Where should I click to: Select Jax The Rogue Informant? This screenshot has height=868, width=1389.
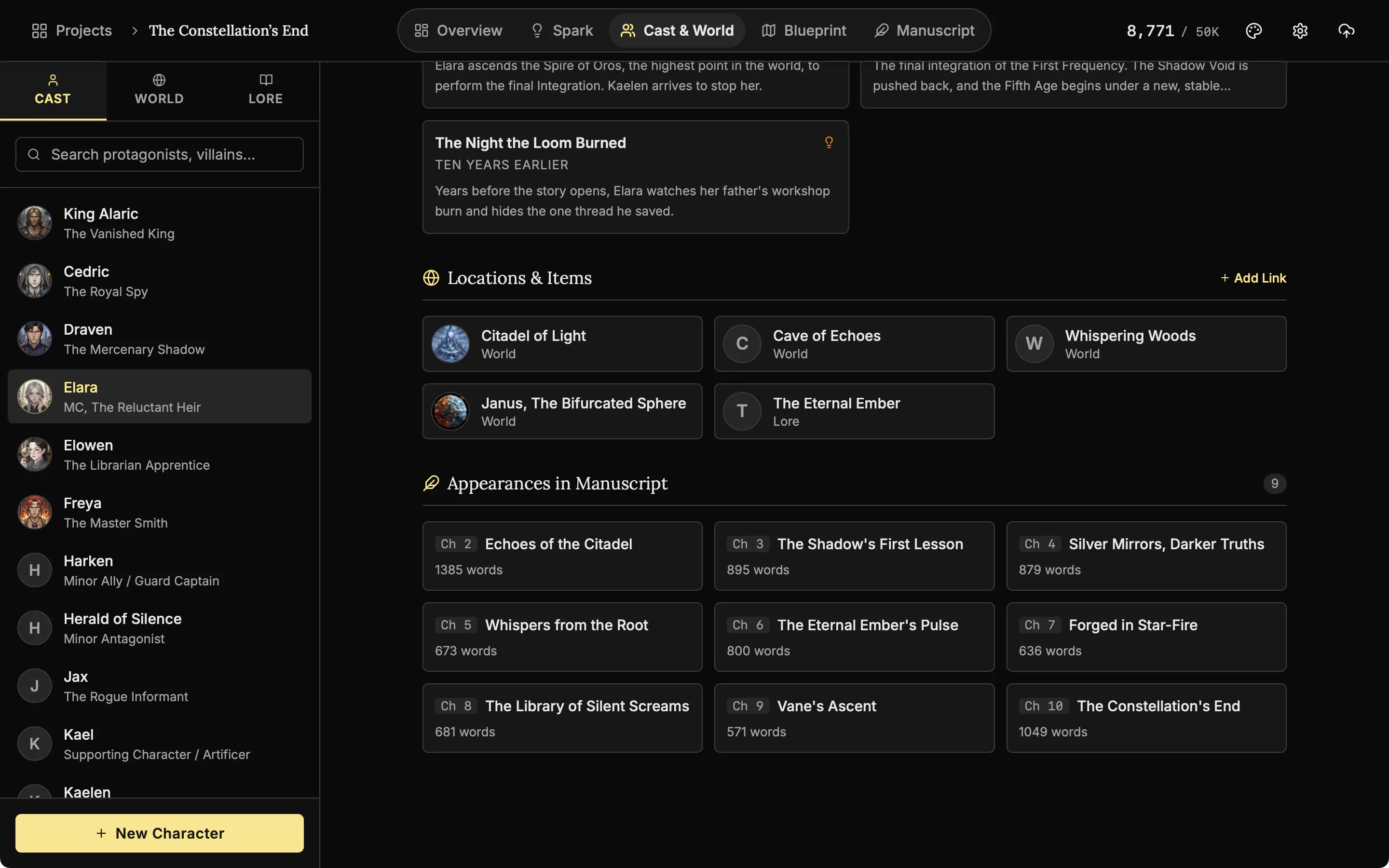[160, 687]
